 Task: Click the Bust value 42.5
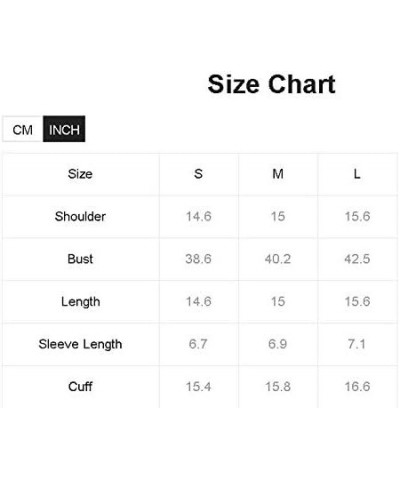[x=357, y=259]
